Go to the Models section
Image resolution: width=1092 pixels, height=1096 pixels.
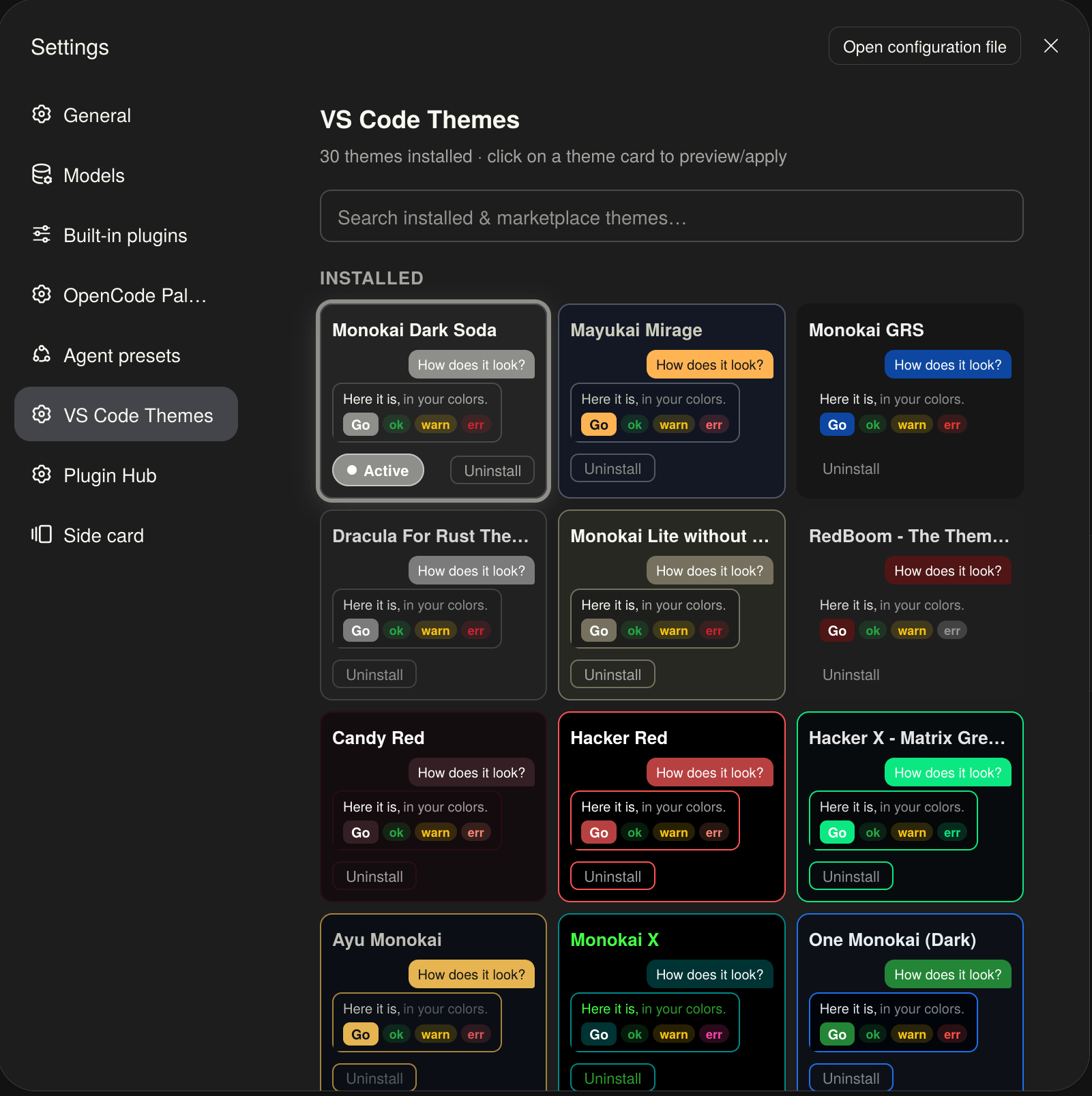click(126, 175)
